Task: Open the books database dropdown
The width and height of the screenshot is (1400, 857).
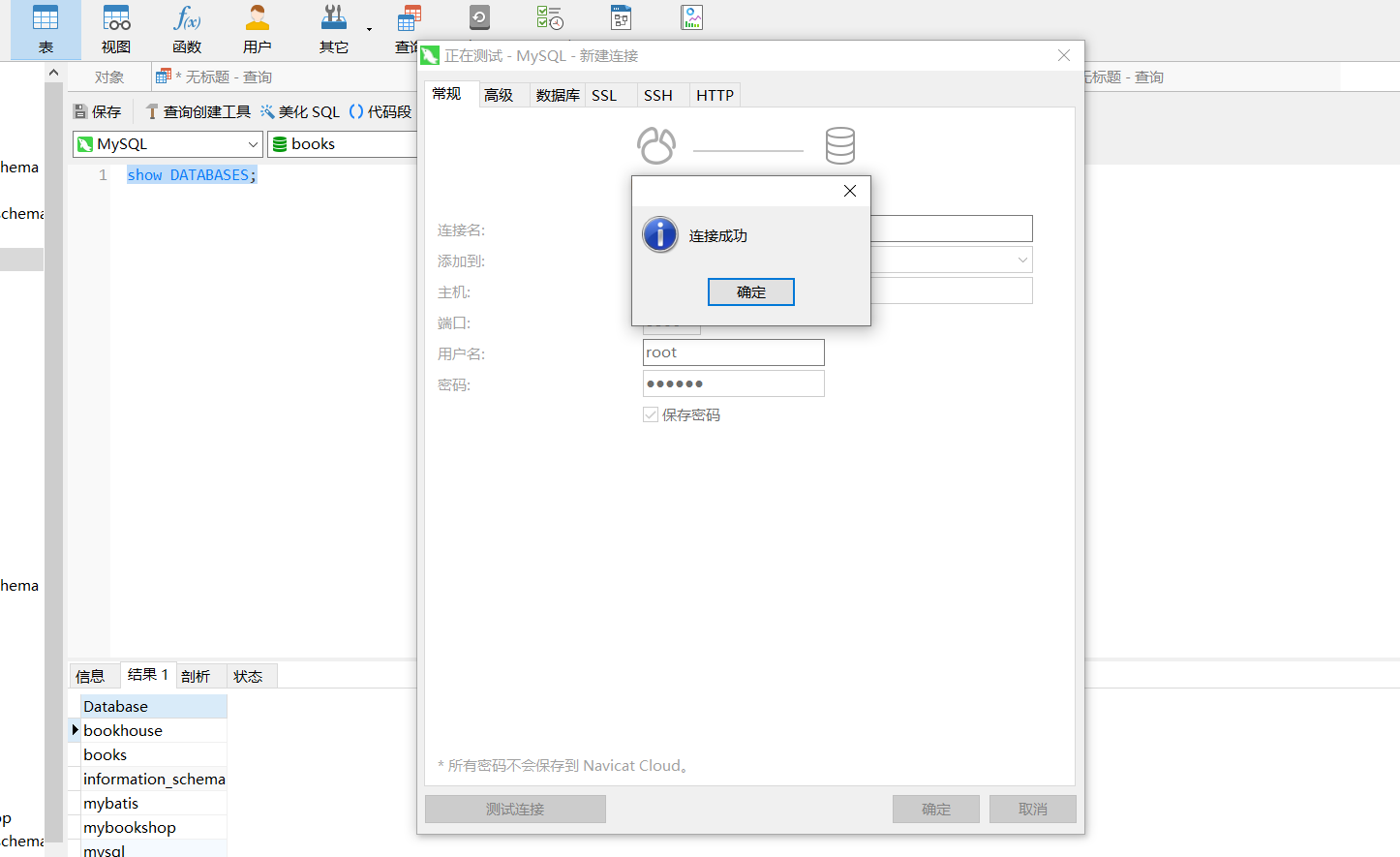Action: pyautogui.click(x=343, y=144)
